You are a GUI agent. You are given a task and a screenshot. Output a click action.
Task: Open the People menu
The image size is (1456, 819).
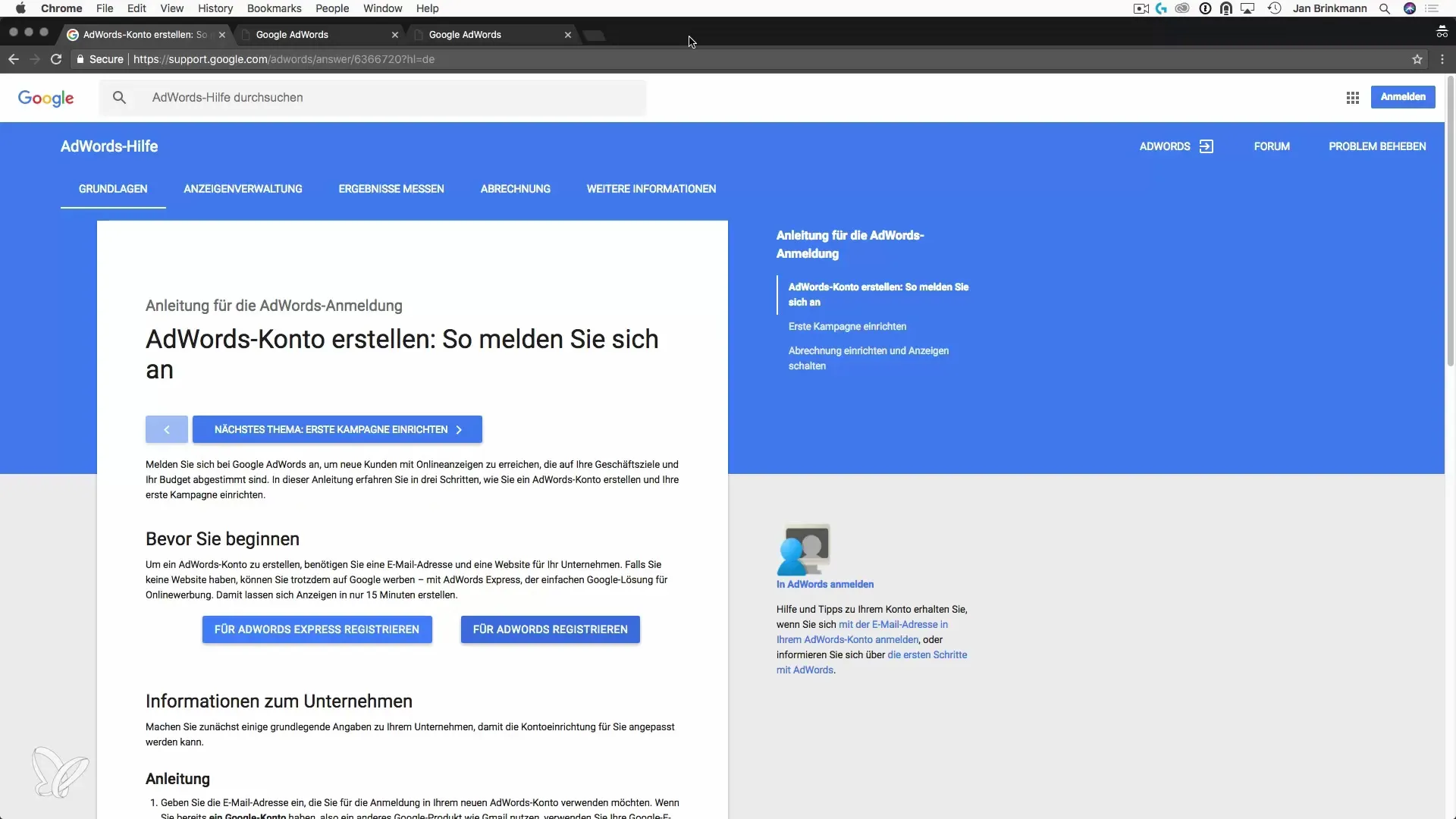click(x=332, y=8)
